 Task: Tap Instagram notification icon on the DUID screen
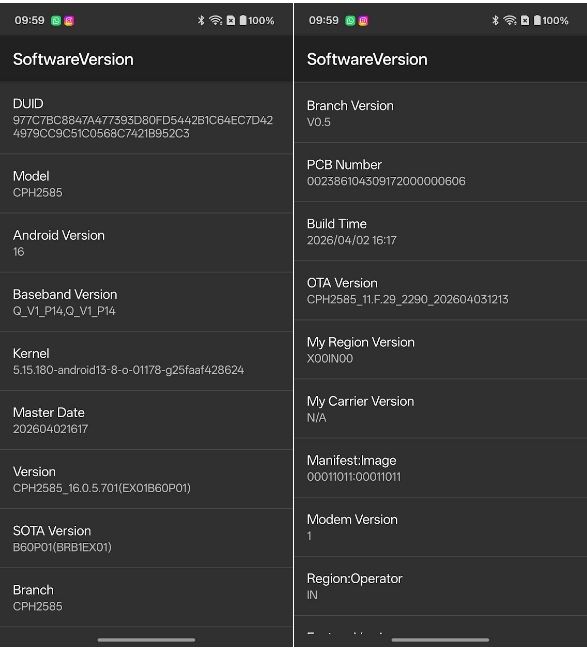pos(69,21)
